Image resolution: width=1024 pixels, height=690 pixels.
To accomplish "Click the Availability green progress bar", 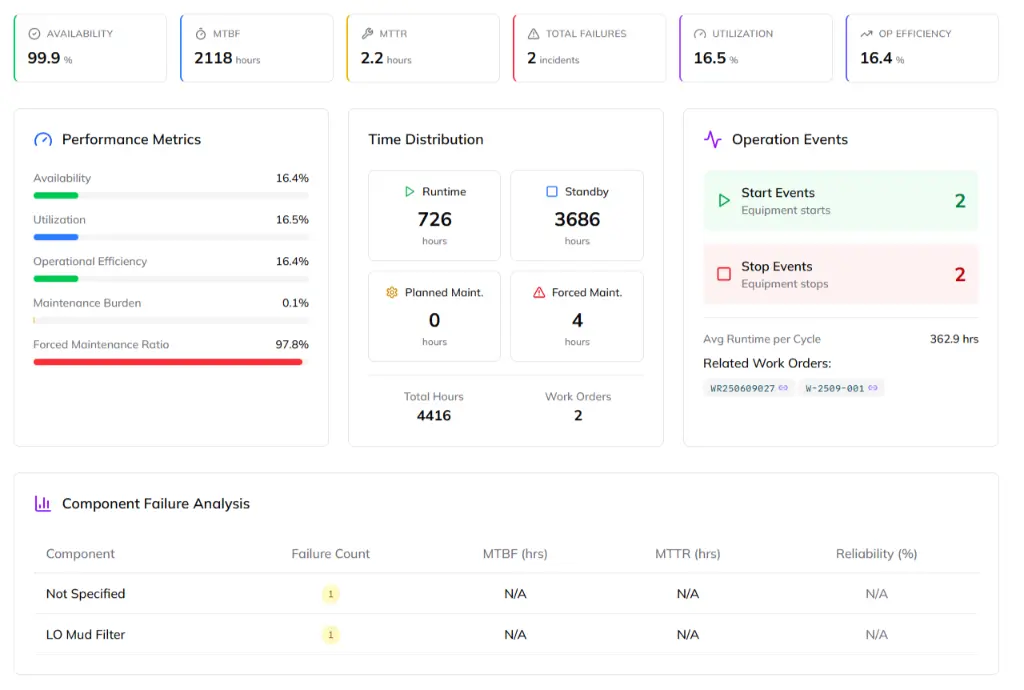I will pos(171,196).
